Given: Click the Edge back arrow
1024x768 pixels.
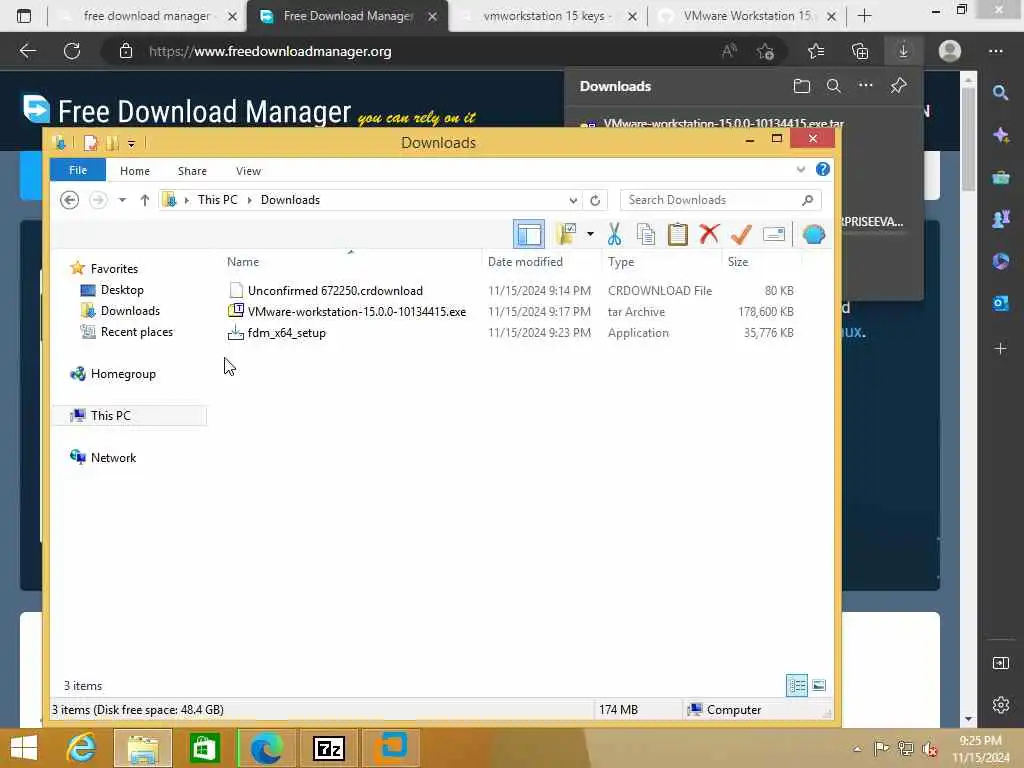Looking at the screenshot, I should [x=27, y=51].
